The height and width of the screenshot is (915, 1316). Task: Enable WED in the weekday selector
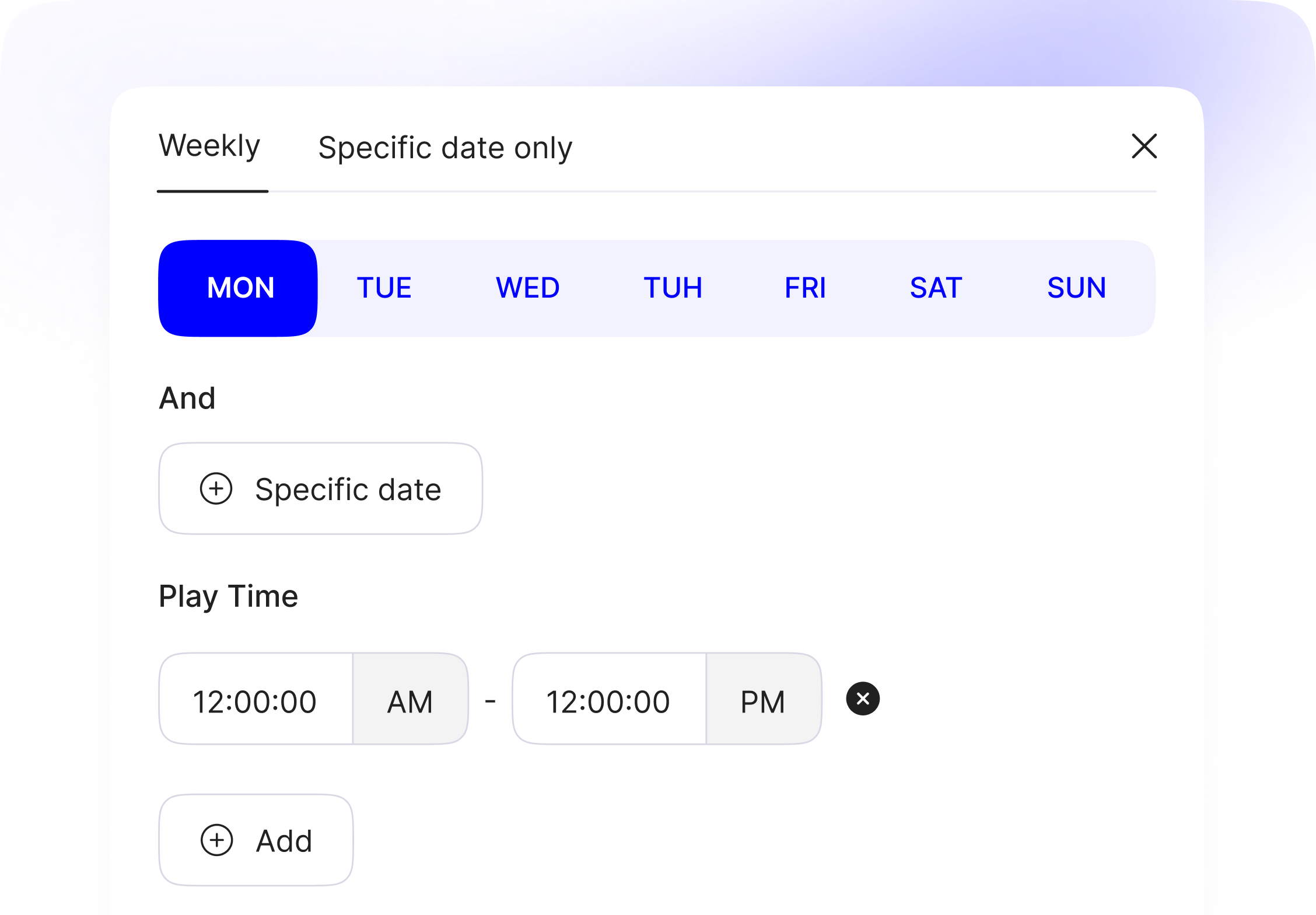pyautogui.click(x=527, y=288)
